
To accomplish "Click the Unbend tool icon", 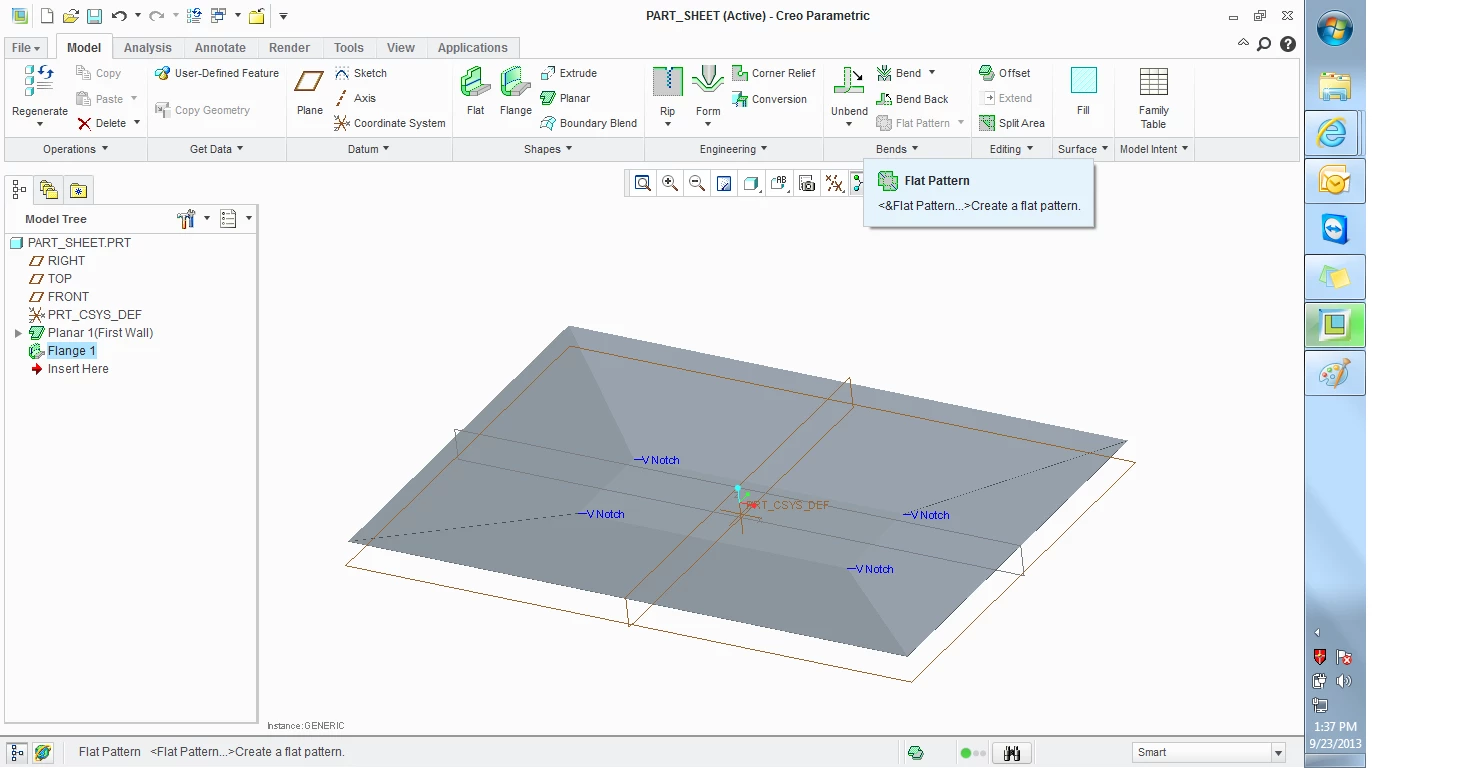I will point(849,83).
